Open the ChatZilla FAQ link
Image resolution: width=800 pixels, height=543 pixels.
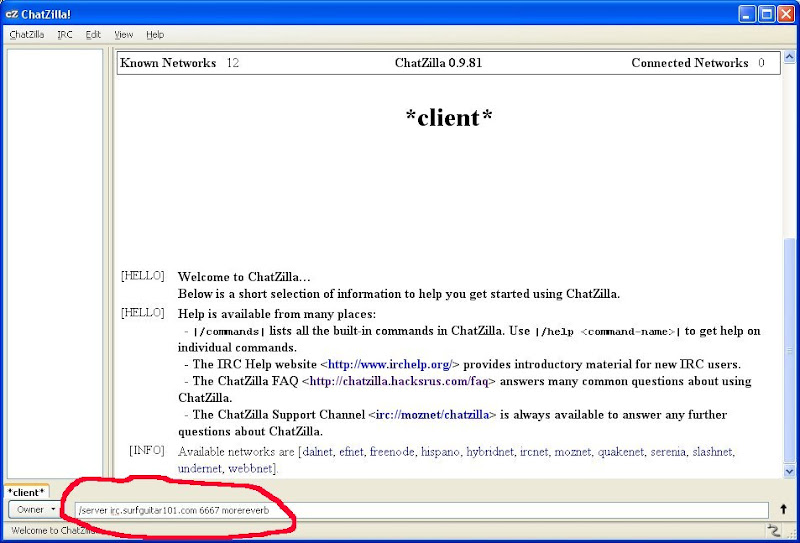pyautogui.click(x=398, y=381)
